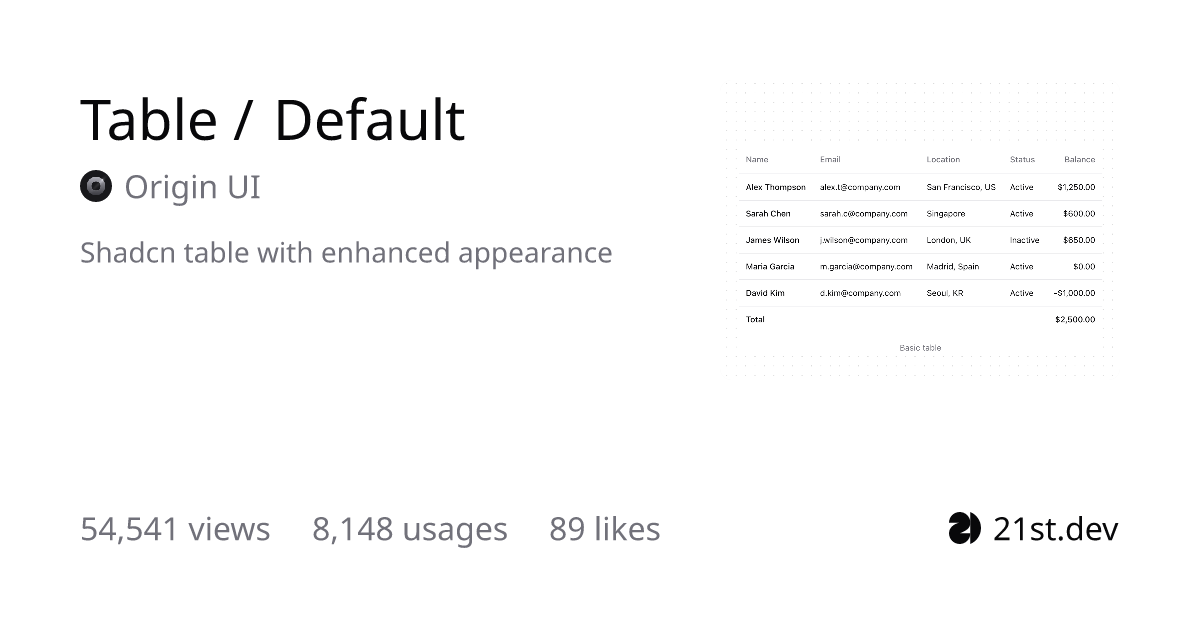Select the Maria Garcia row

[920, 267]
